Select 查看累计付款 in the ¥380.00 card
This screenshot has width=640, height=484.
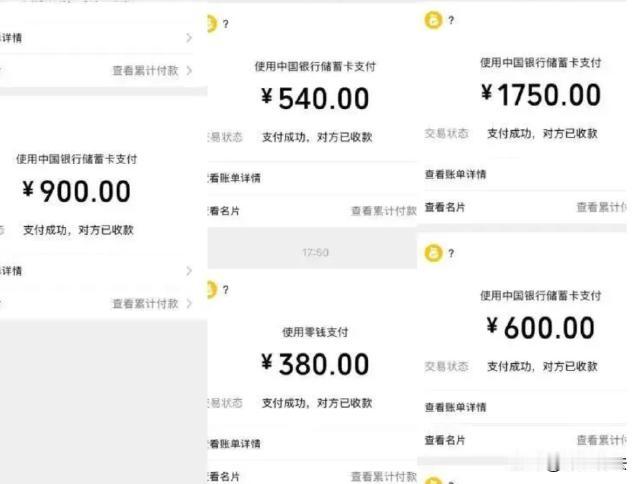coord(384,477)
